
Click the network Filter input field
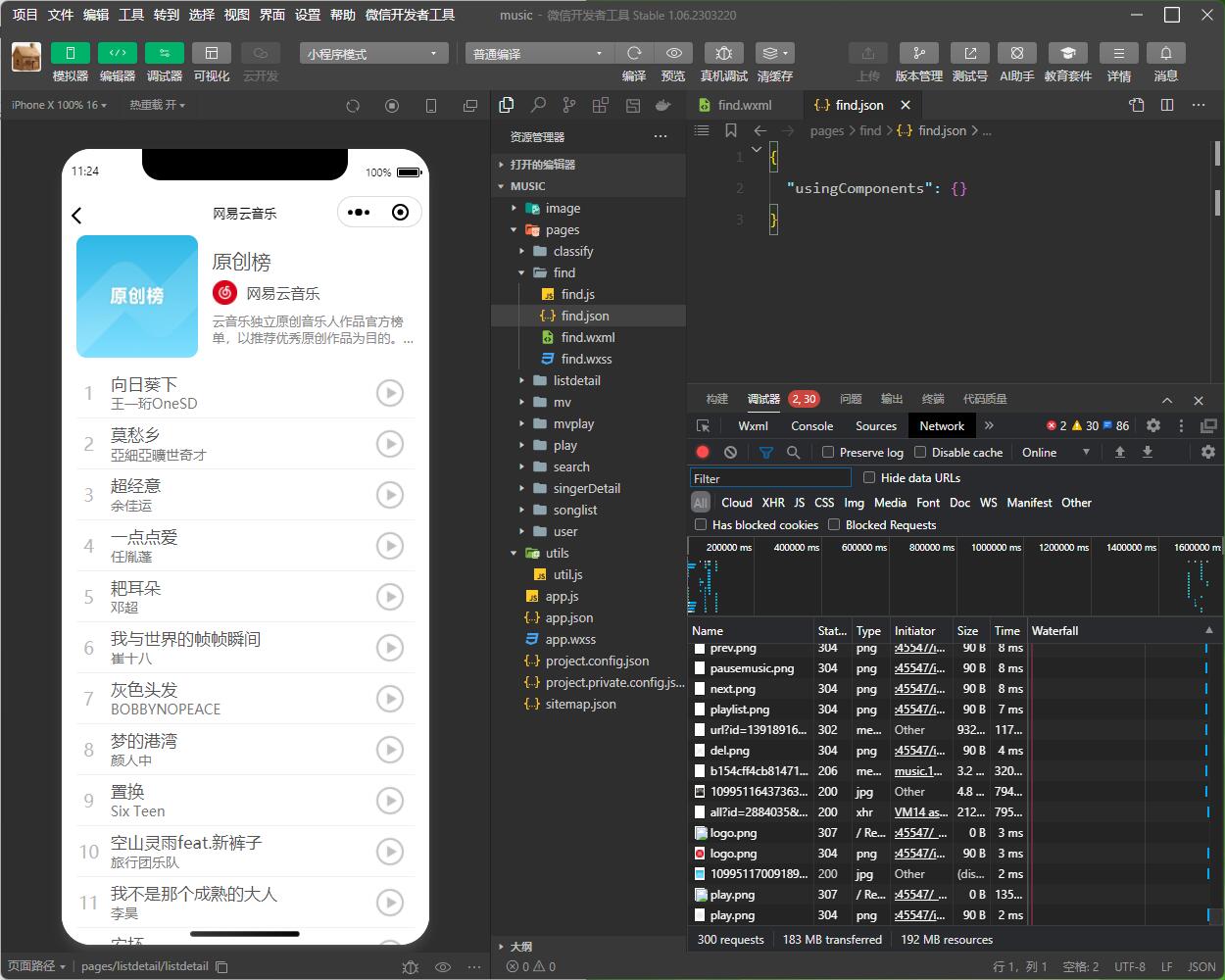770,478
